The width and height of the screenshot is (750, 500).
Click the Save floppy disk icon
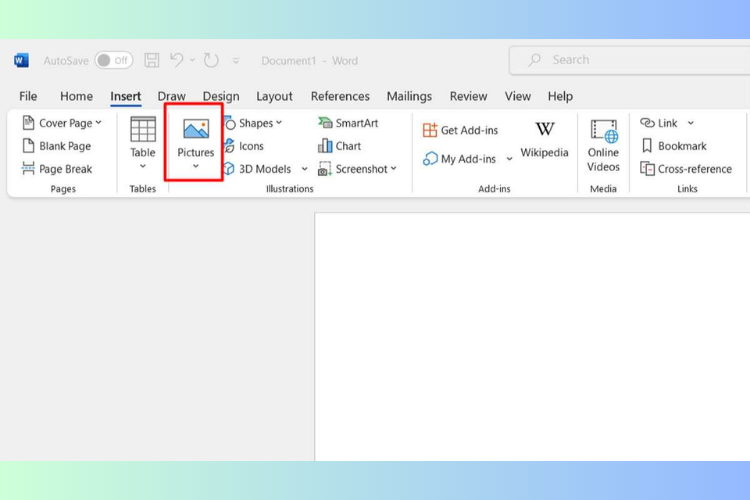152,60
